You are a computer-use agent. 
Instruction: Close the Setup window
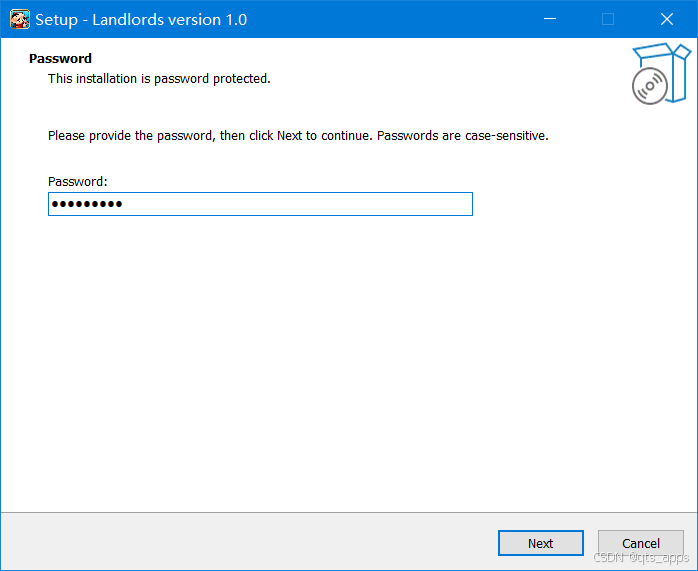point(666,19)
